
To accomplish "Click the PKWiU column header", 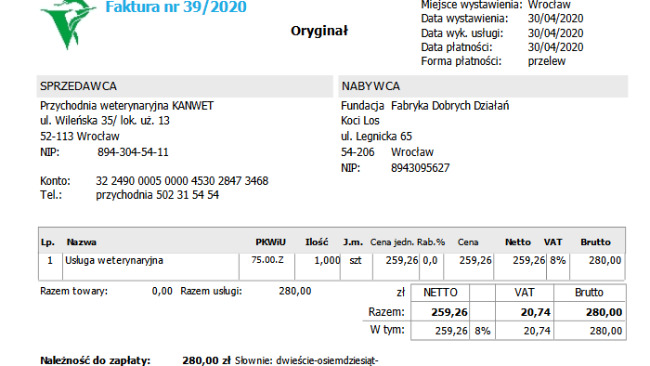I will [271, 242].
